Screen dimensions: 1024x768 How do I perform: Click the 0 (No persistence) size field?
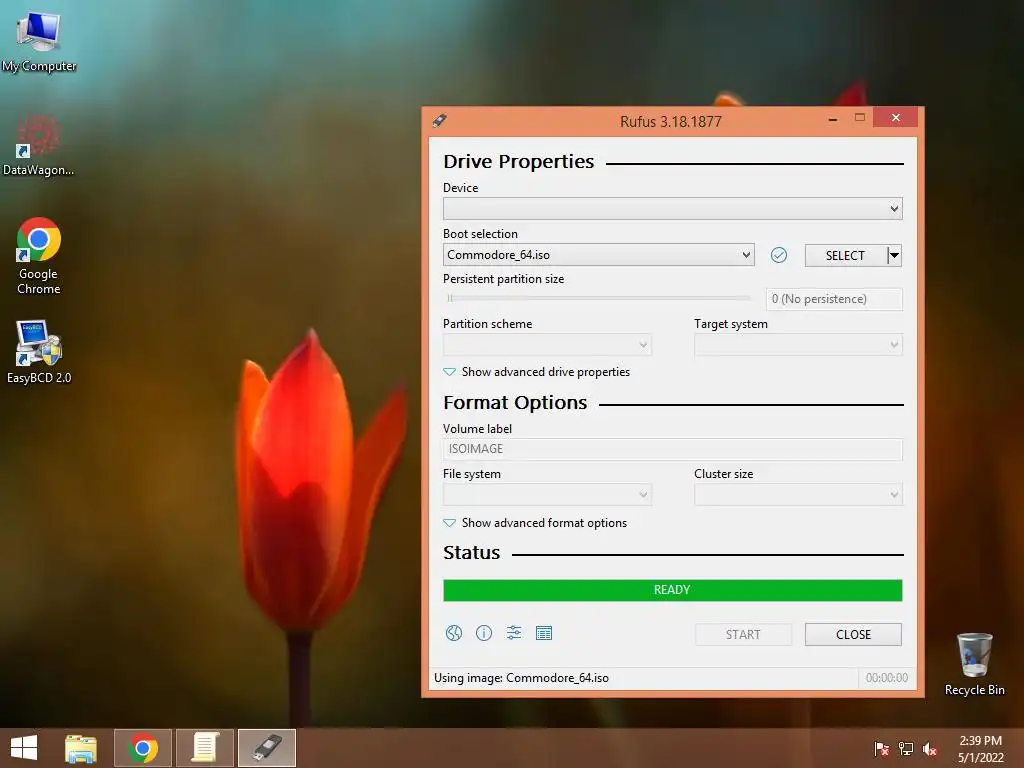834,299
